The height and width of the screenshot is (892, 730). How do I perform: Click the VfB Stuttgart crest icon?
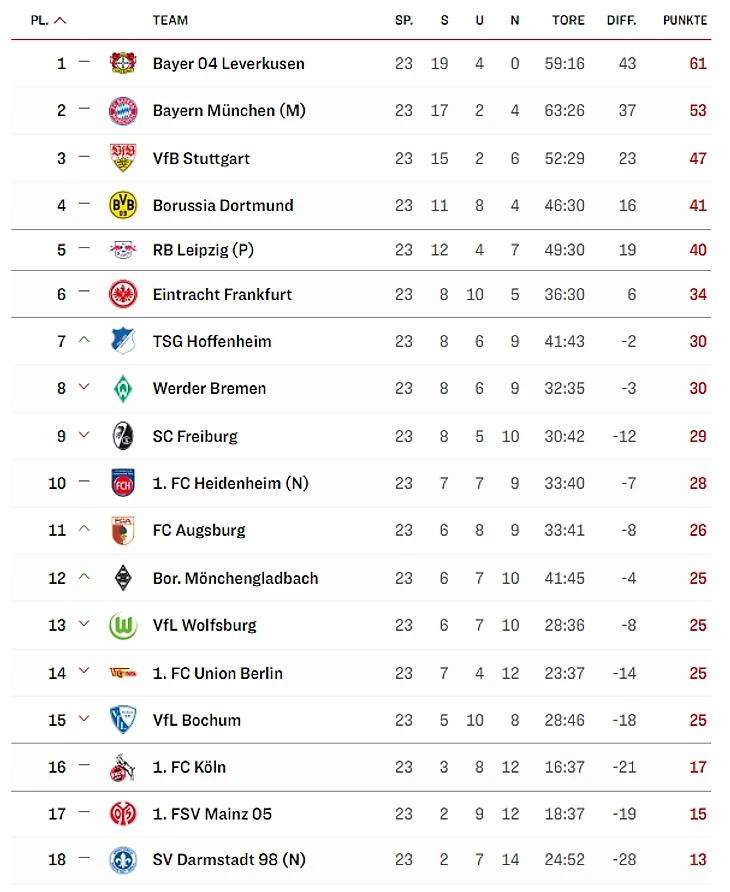click(123, 158)
